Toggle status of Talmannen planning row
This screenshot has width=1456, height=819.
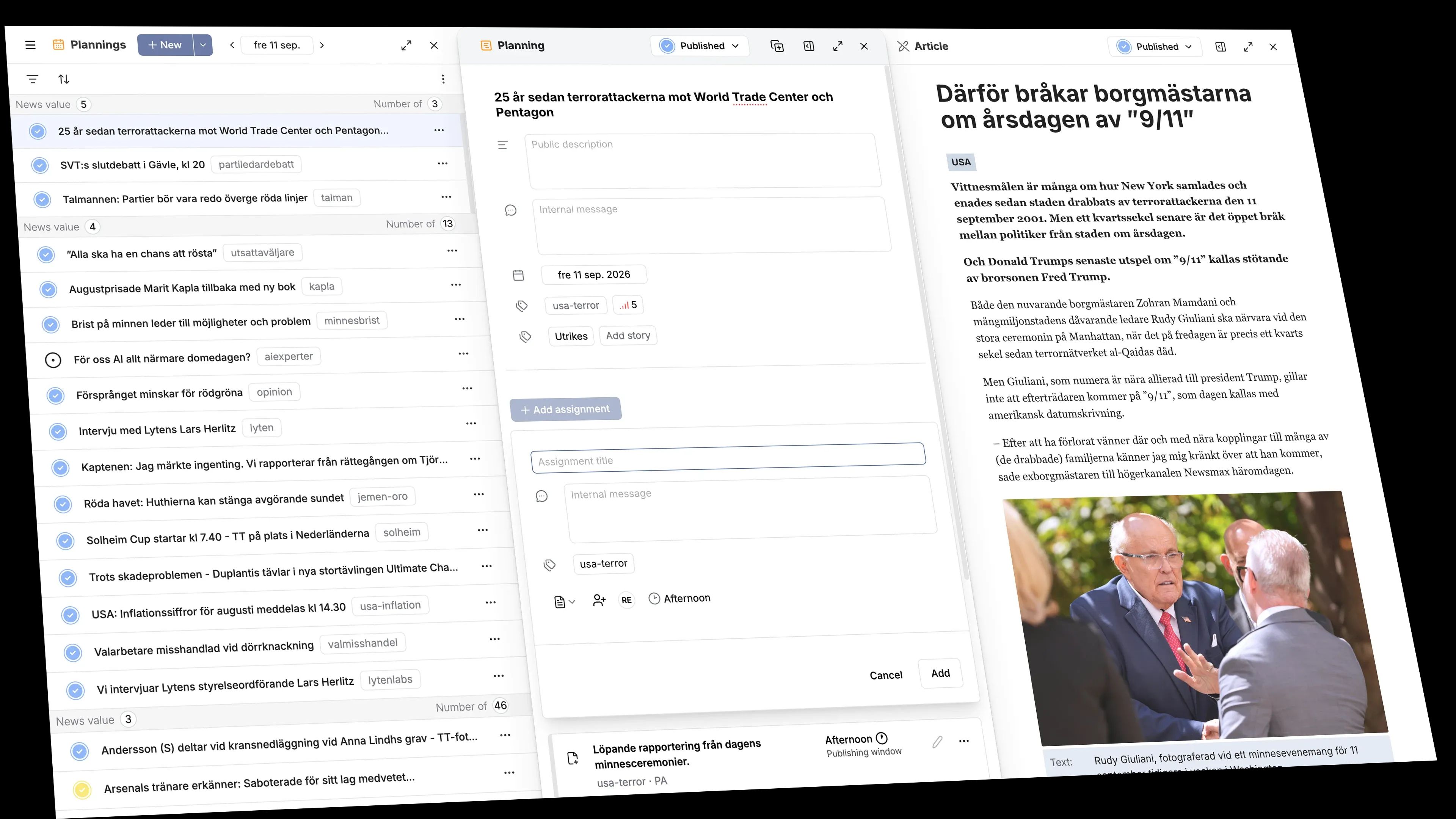[42, 199]
